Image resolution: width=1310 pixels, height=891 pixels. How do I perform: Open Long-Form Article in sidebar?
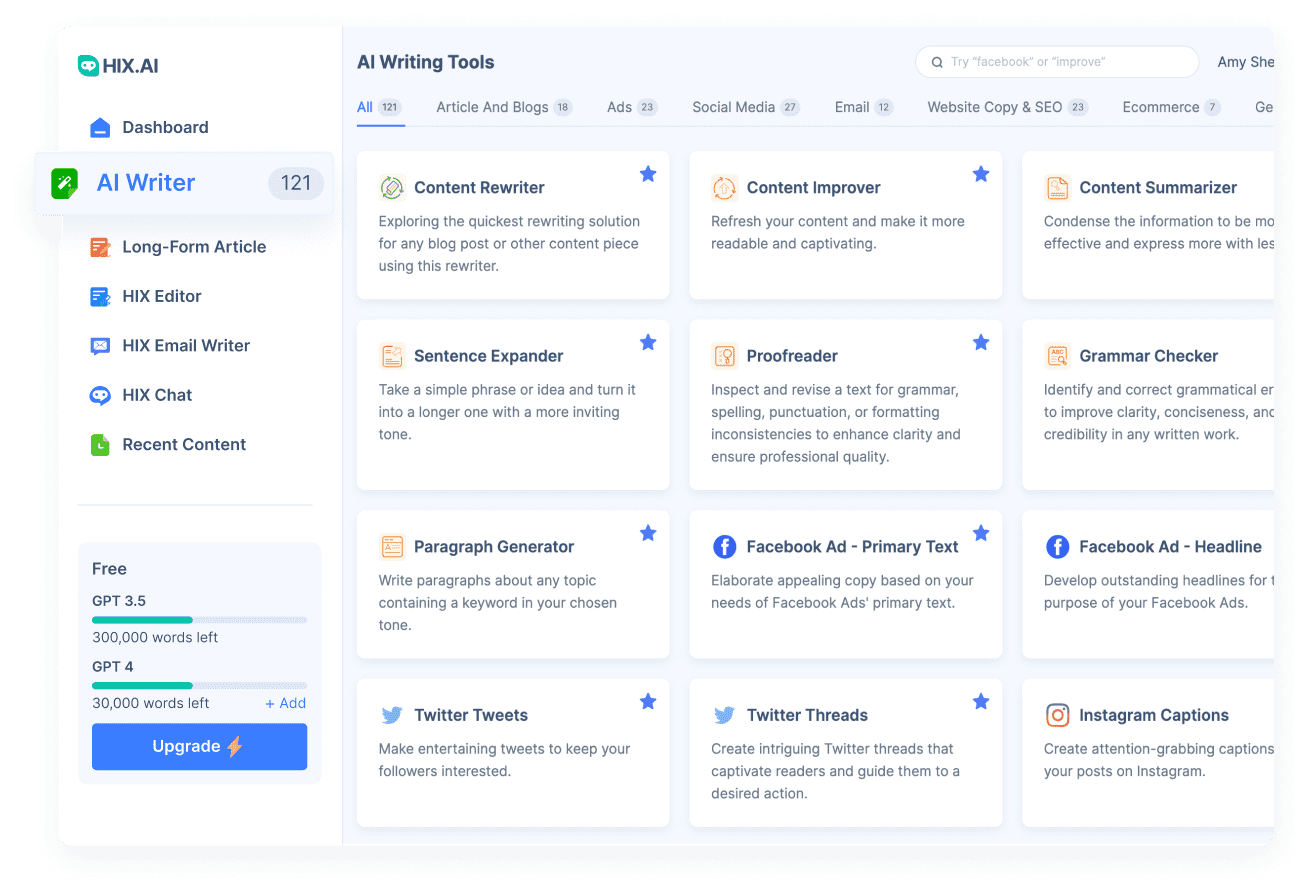coord(195,247)
